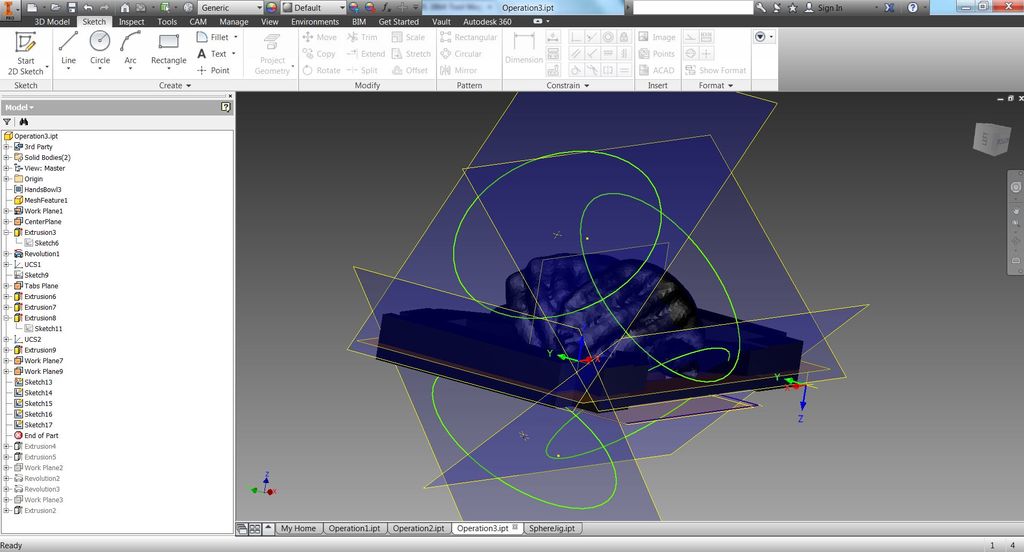Image resolution: width=1024 pixels, height=552 pixels.
Task: Switch to the Manage ribbon tab
Action: [x=234, y=22]
